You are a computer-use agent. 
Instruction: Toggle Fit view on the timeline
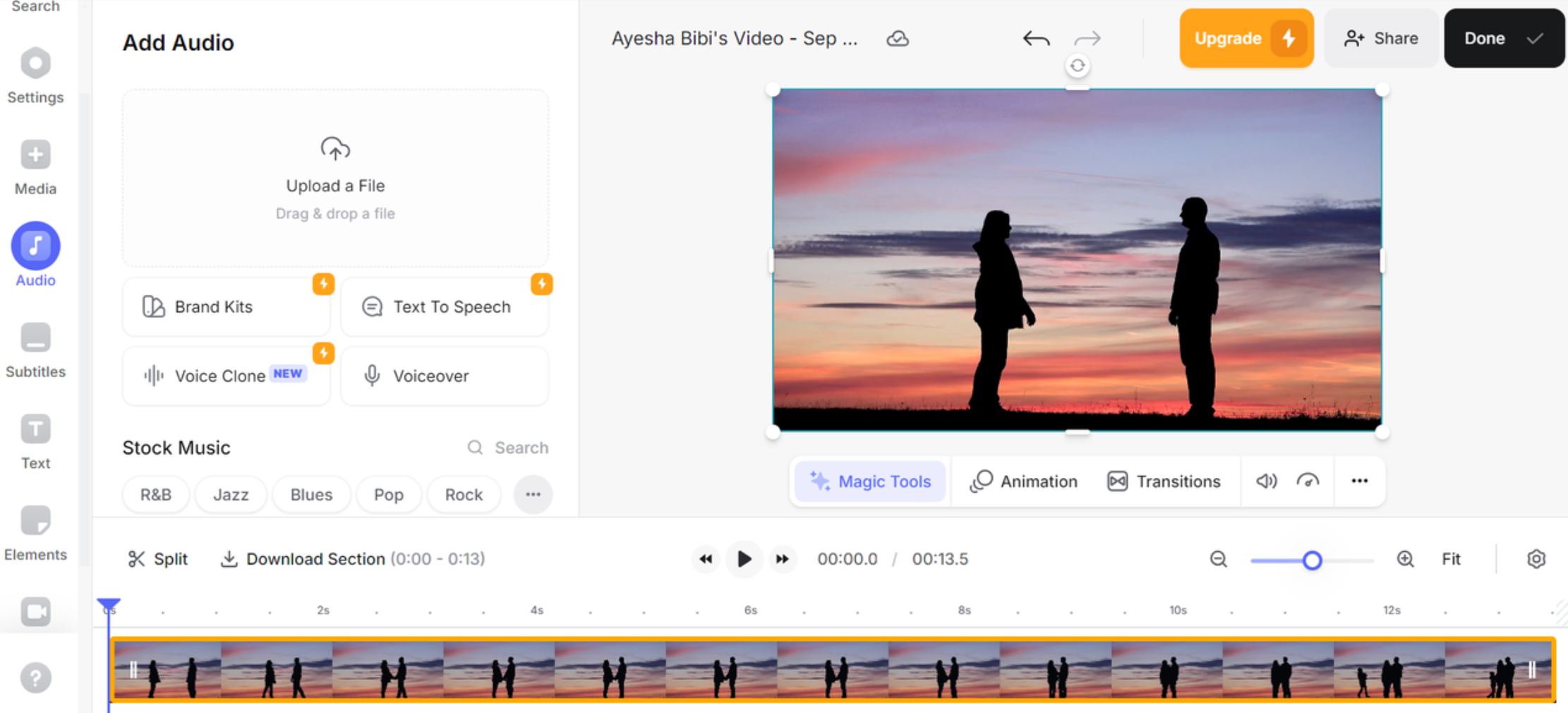pos(1451,558)
